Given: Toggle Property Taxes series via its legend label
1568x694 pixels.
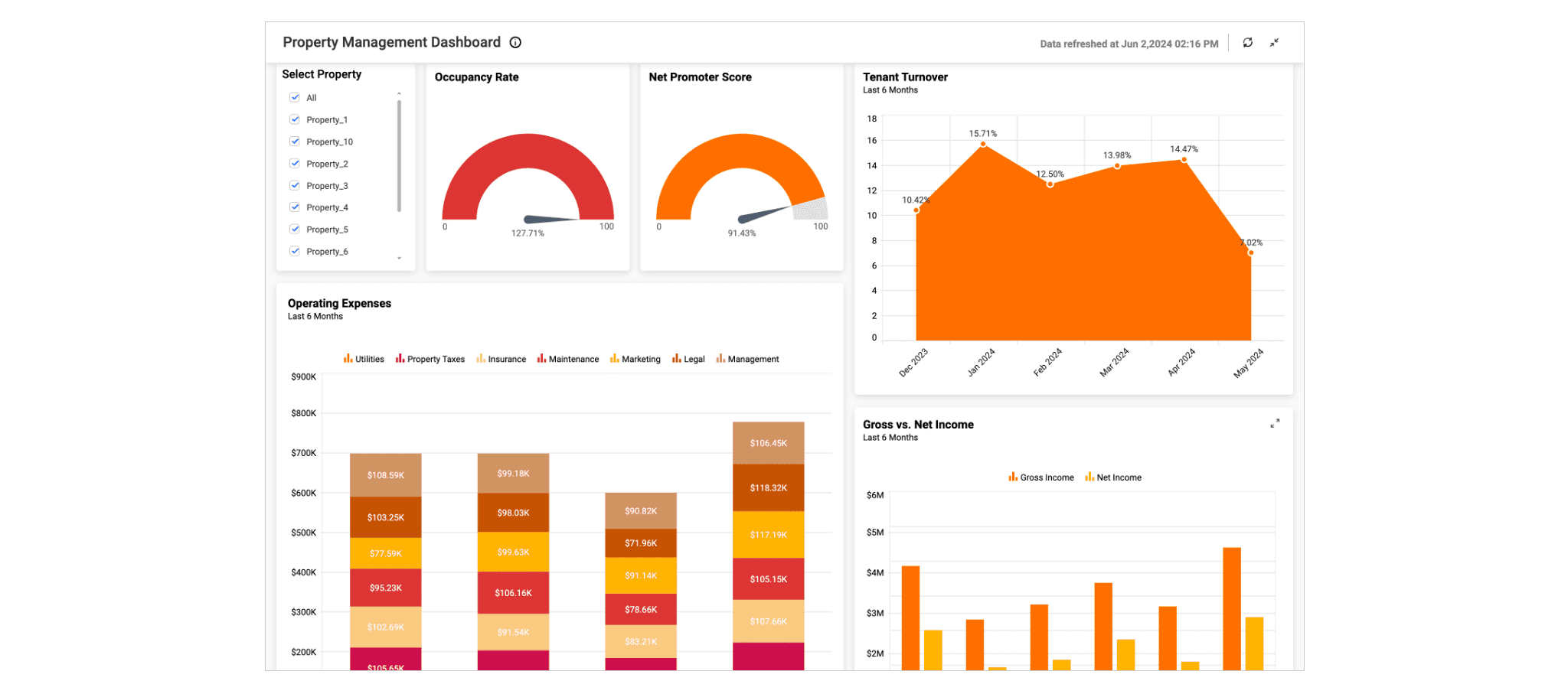Looking at the screenshot, I should pos(436,358).
